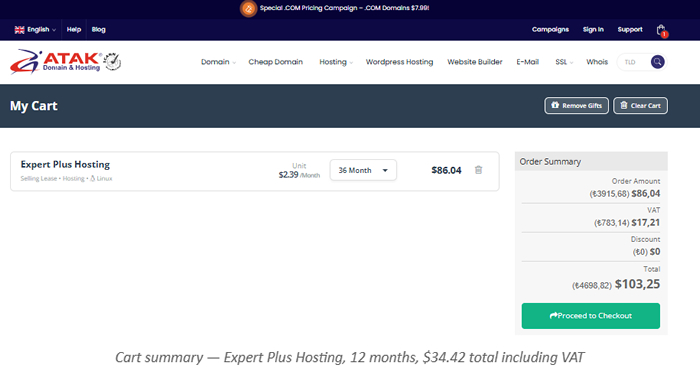Click the $86.04 item price

tap(446, 170)
